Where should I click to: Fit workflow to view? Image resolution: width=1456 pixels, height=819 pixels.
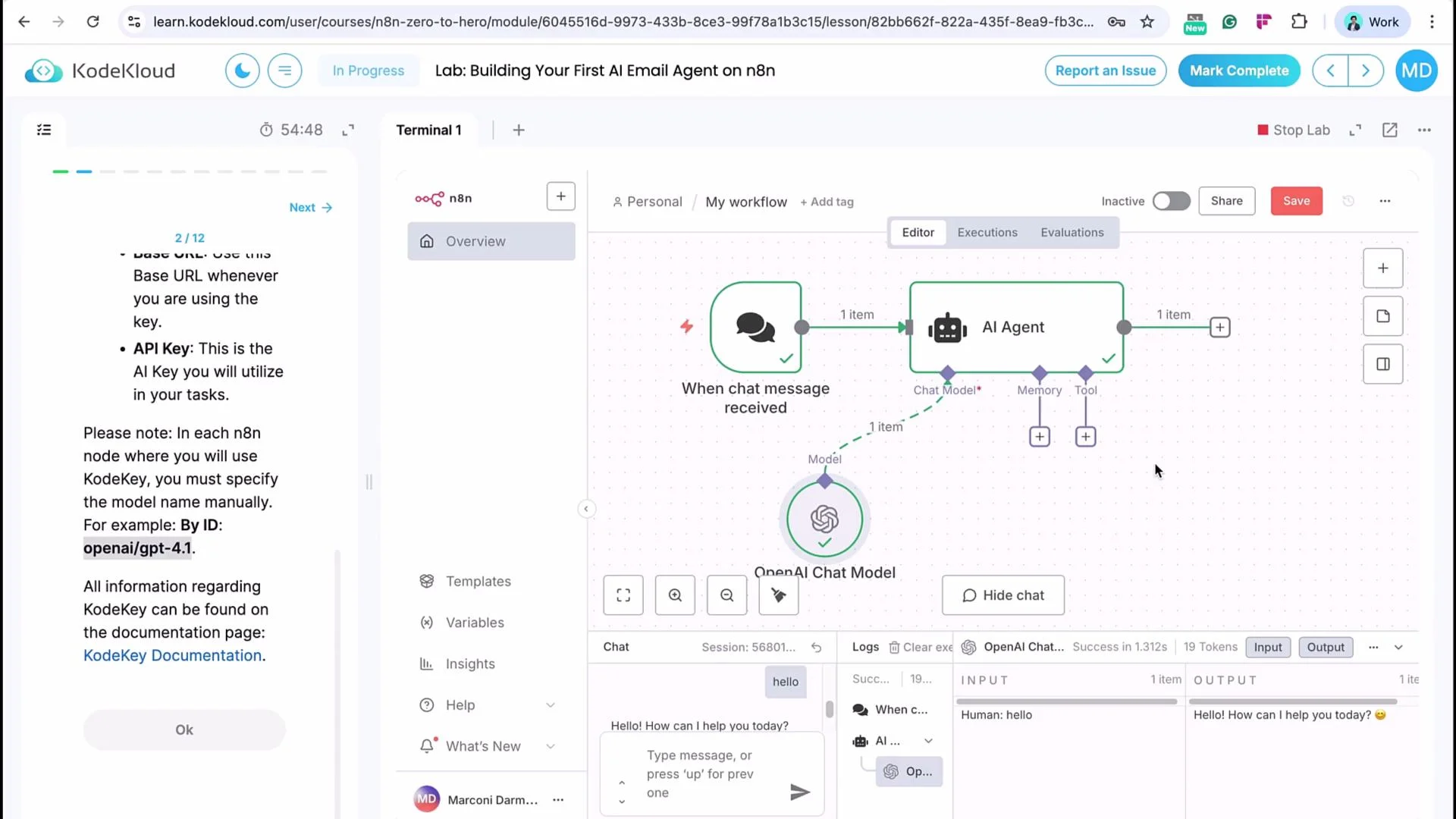pyautogui.click(x=623, y=595)
